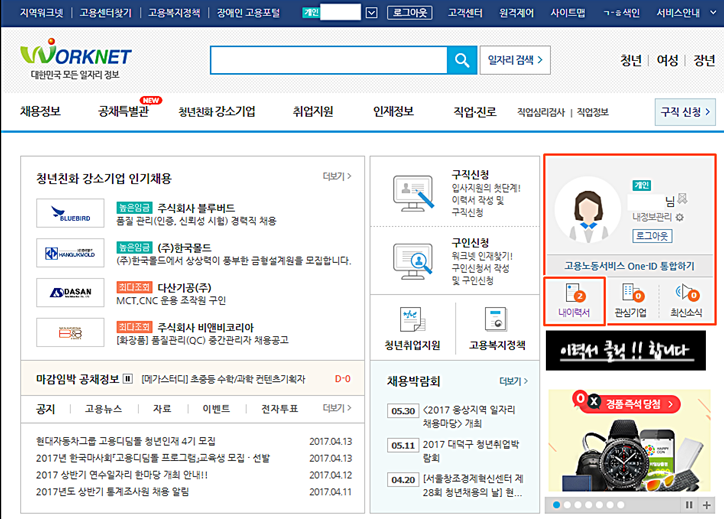Open 주식회사 블루버드 job posting
The image size is (724, 519).
pos(196,208)
